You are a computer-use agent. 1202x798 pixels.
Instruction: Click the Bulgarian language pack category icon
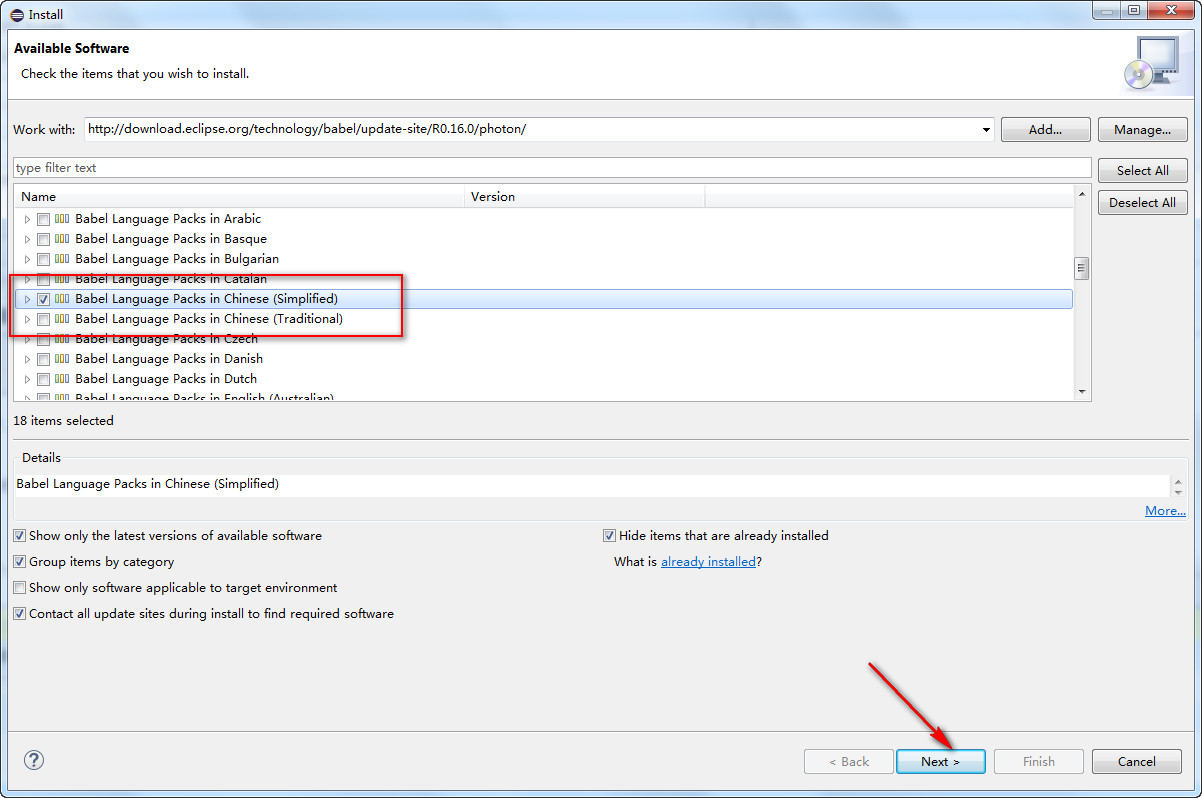pyautogui.click(x=62, y=259)
